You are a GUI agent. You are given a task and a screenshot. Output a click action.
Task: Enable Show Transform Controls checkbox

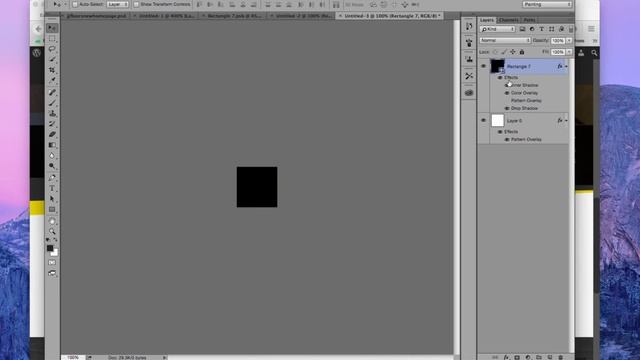[136, 4]
